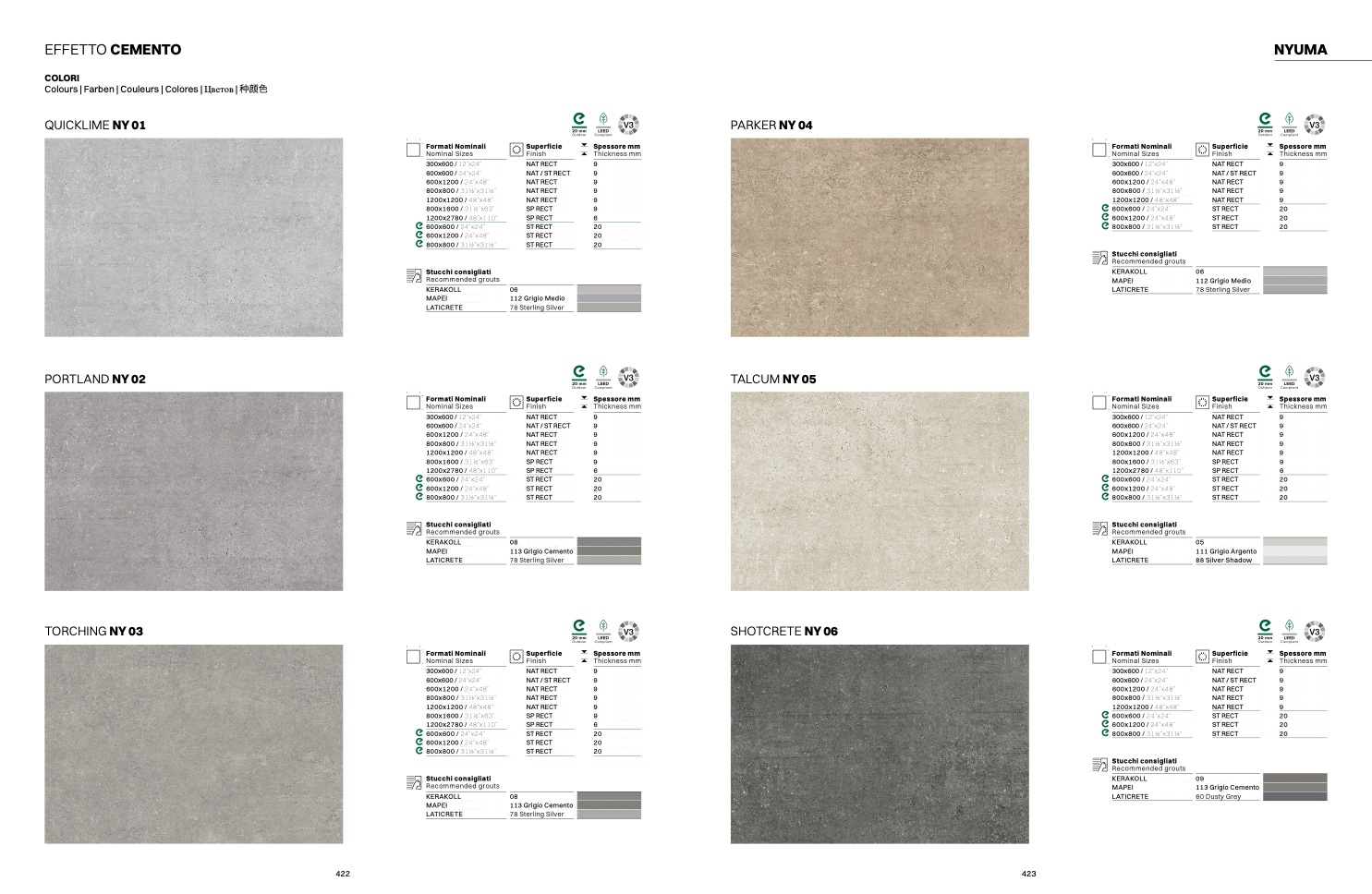Click page number 423
This screenshot has height=894, width=1372.
[x=1028, y=874]
